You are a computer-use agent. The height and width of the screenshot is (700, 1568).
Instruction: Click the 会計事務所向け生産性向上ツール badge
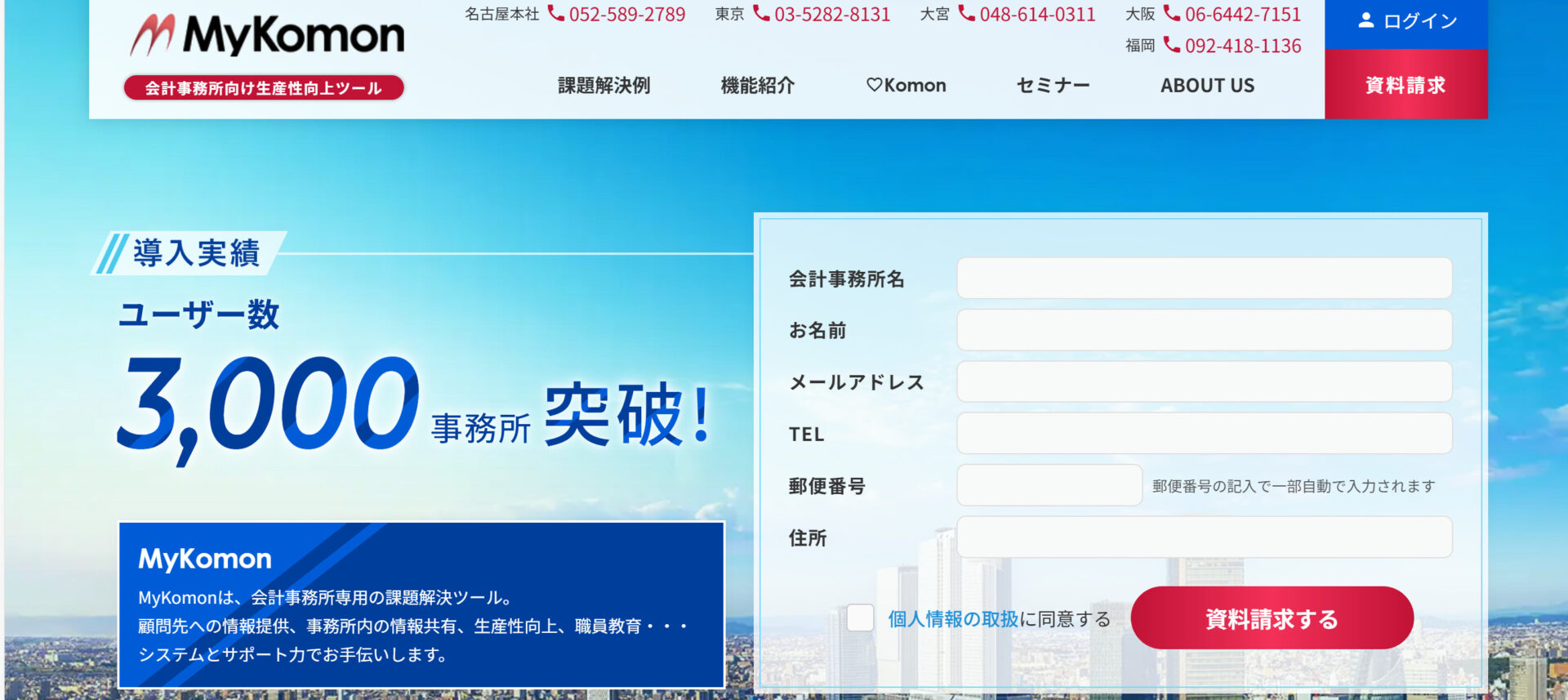(x=264, y=88)
